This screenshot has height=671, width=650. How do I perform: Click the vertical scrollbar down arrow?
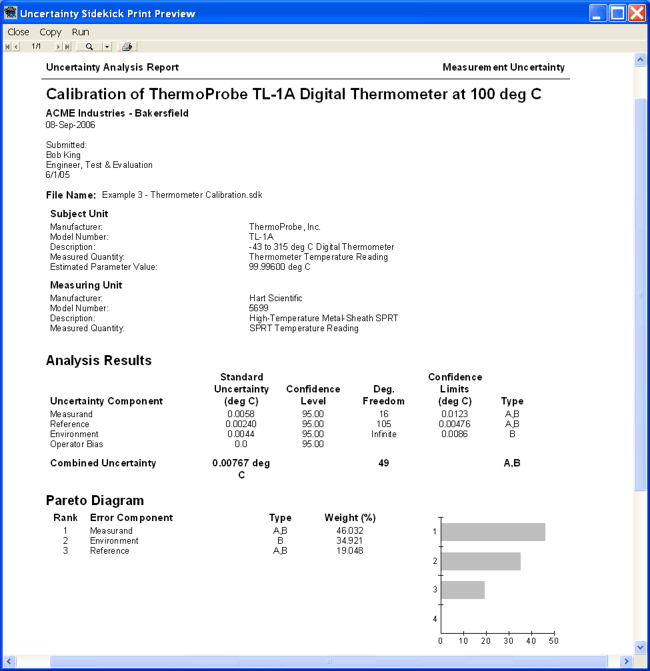pos(640,647)
